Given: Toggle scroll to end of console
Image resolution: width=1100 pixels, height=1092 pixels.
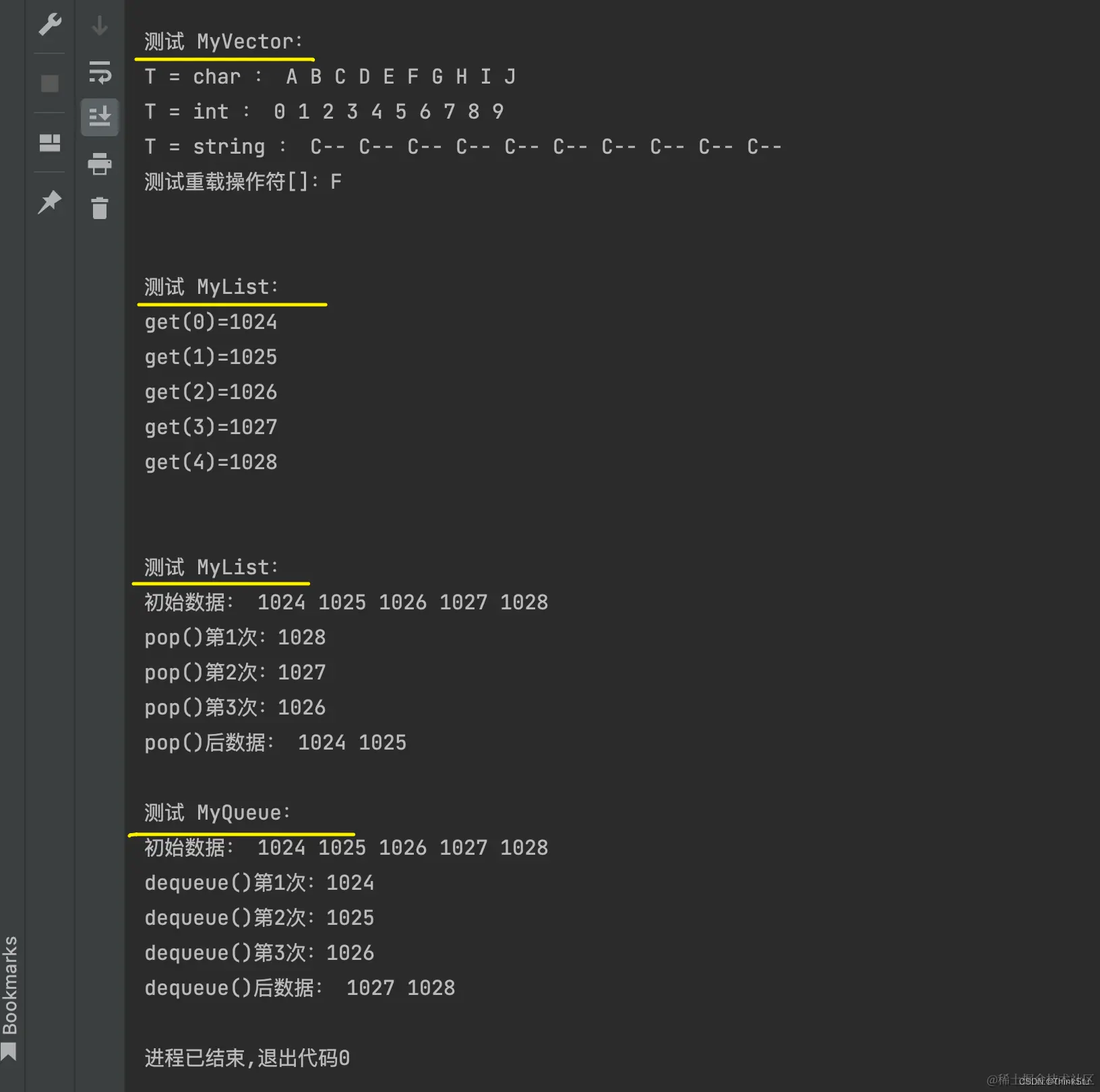Looking at the screenshot, I should tap(100, 117).
